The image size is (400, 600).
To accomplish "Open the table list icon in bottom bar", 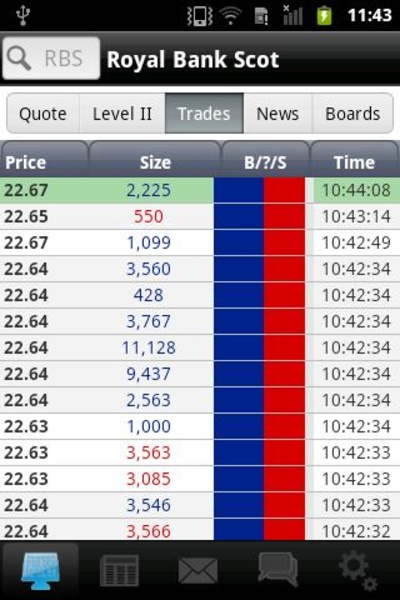I will [119, 571].
